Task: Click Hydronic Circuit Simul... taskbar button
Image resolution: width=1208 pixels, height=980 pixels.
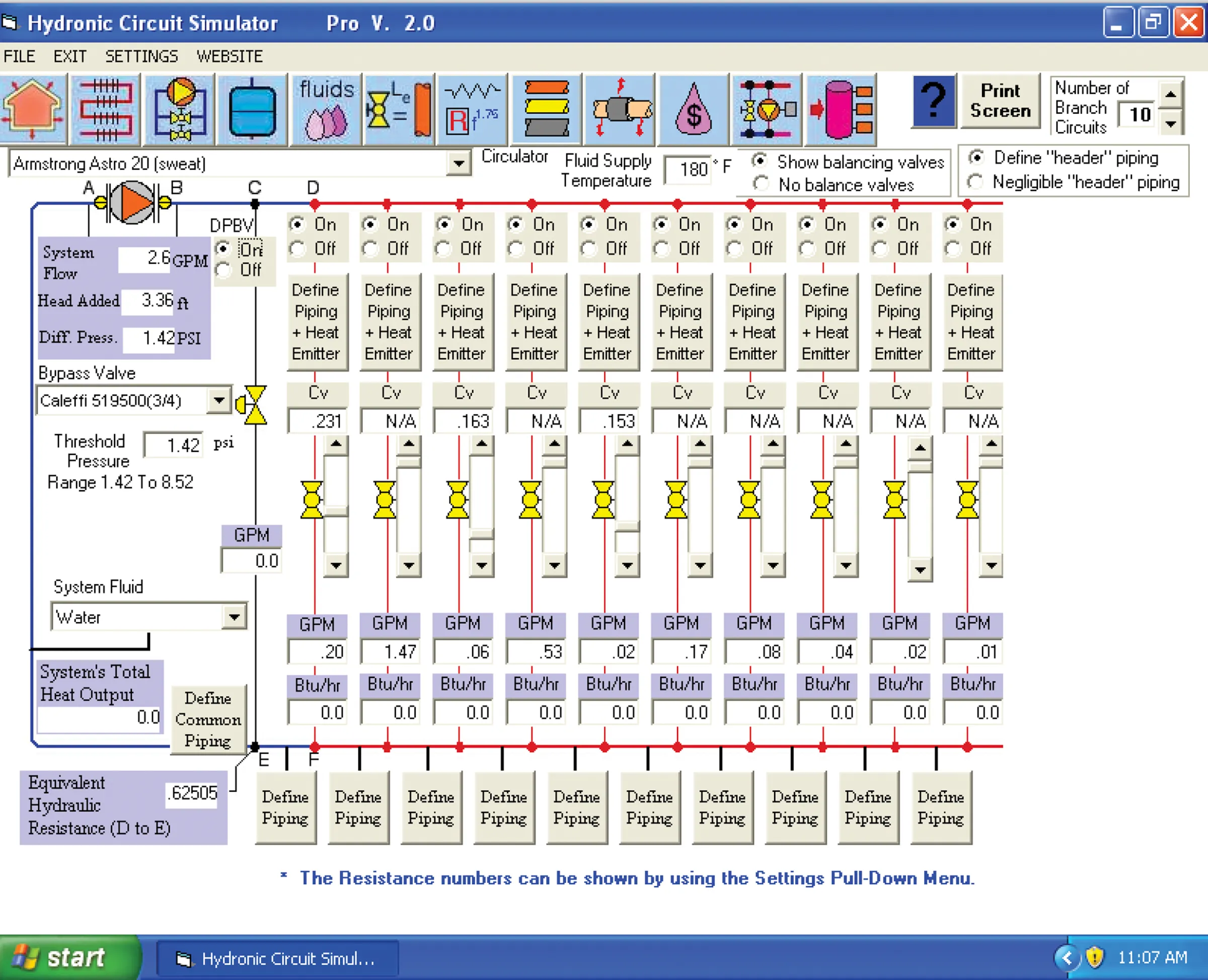Action: [277, 958]
